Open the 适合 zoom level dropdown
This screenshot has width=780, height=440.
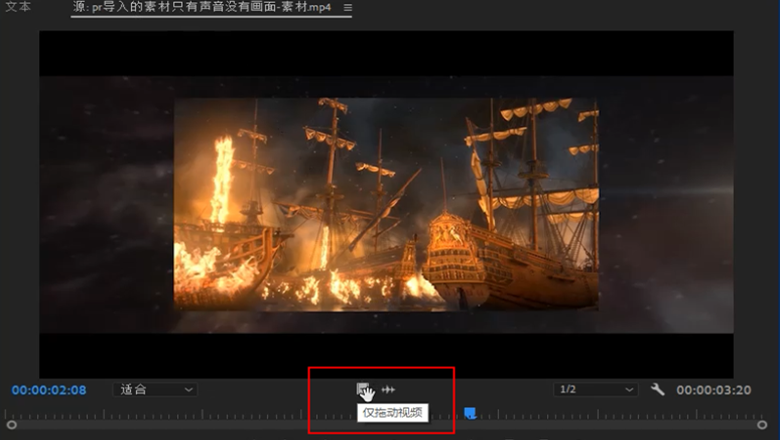pos(155,389)
